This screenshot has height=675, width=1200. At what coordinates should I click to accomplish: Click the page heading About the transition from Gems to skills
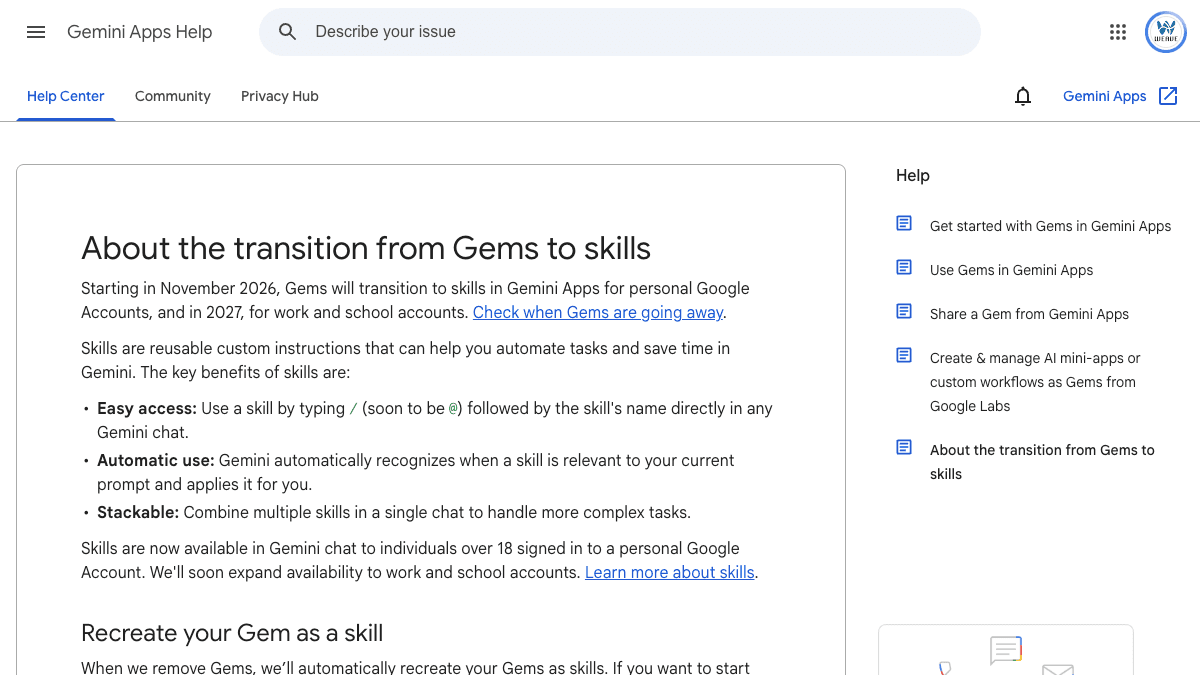(x=366, y=248)
